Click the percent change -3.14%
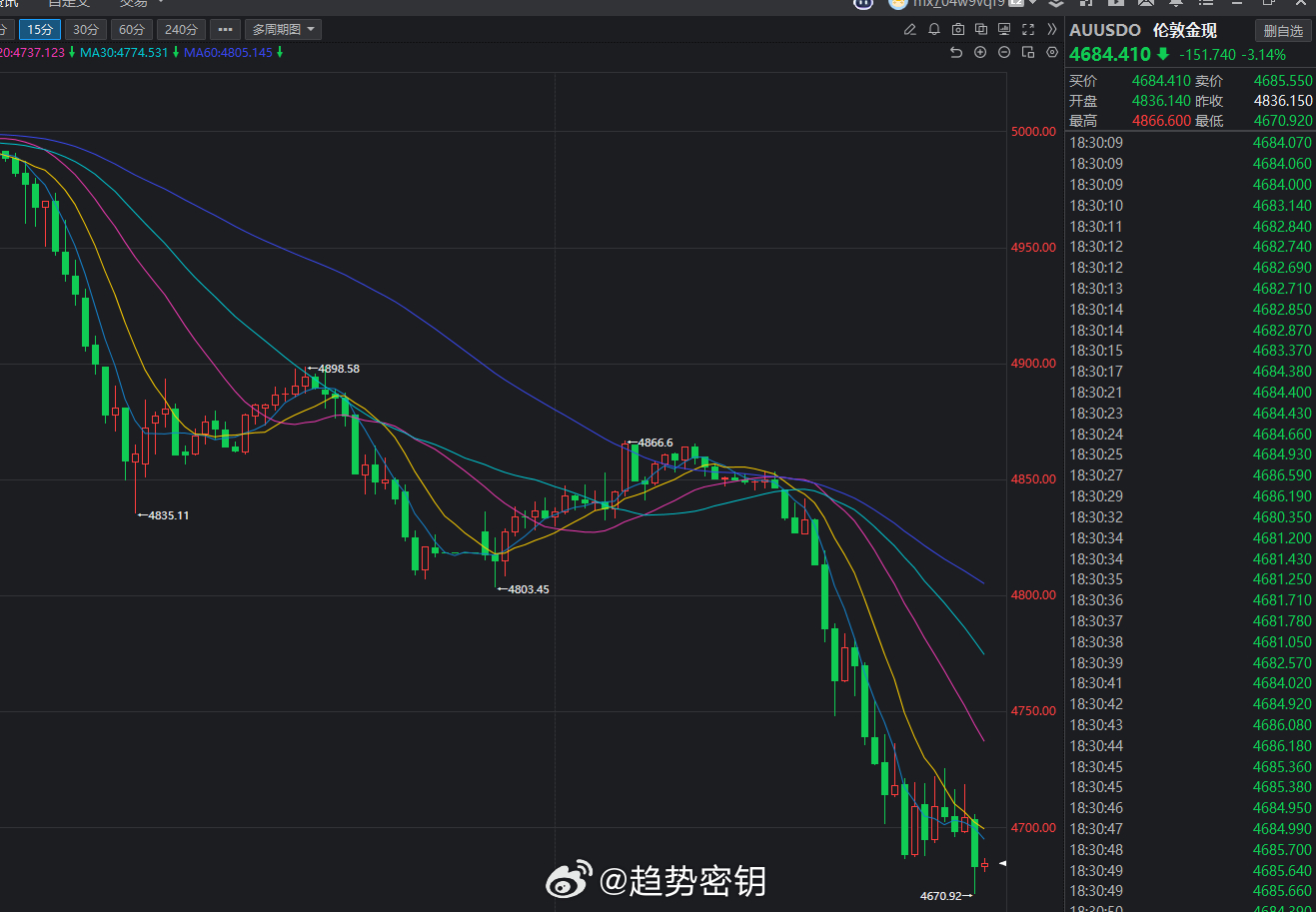The height and width of the screenshot is (912, 1316). point(1264,55)
